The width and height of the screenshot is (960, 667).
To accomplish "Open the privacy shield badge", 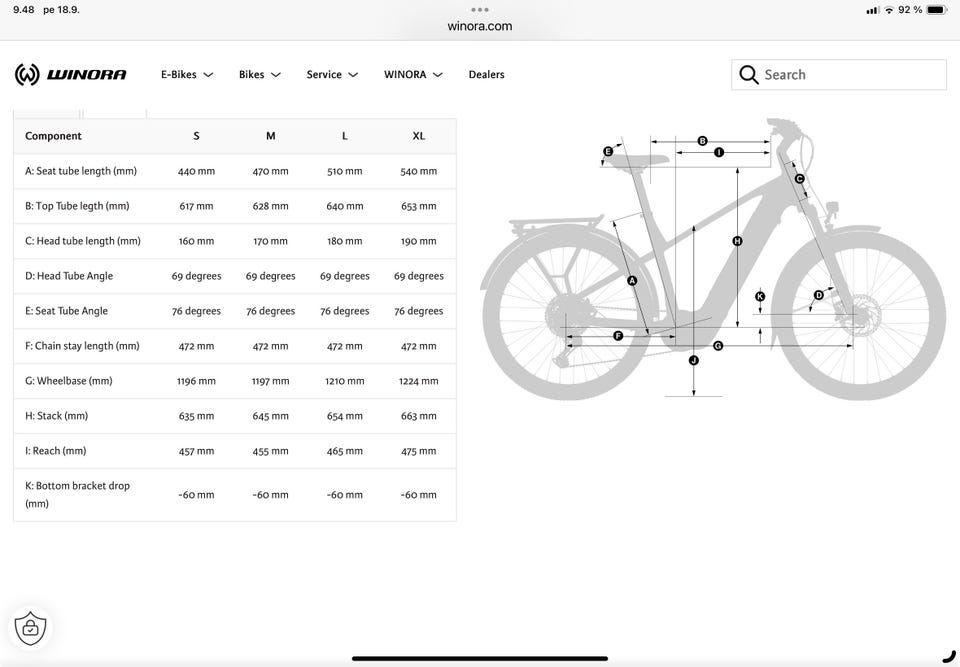I will (30, 628).
